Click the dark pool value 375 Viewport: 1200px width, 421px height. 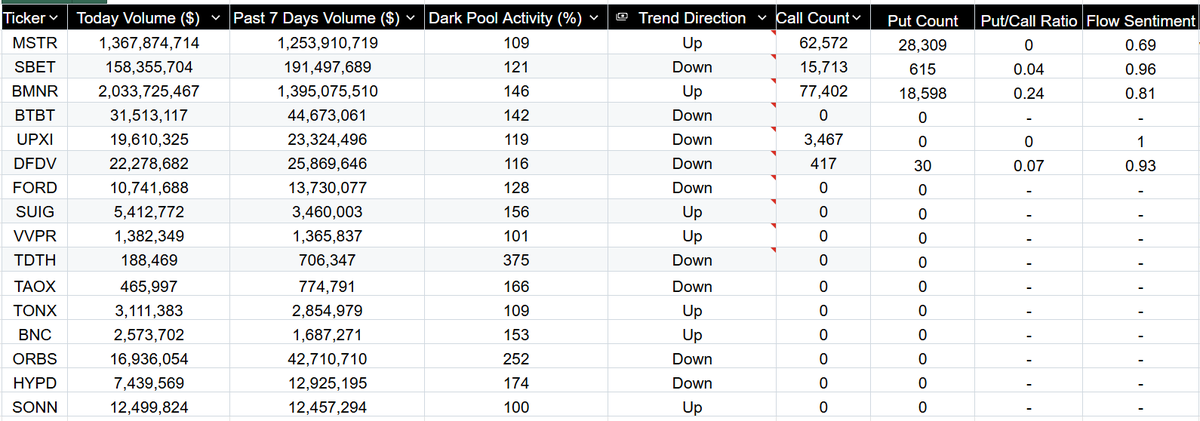tap(517, 260)
